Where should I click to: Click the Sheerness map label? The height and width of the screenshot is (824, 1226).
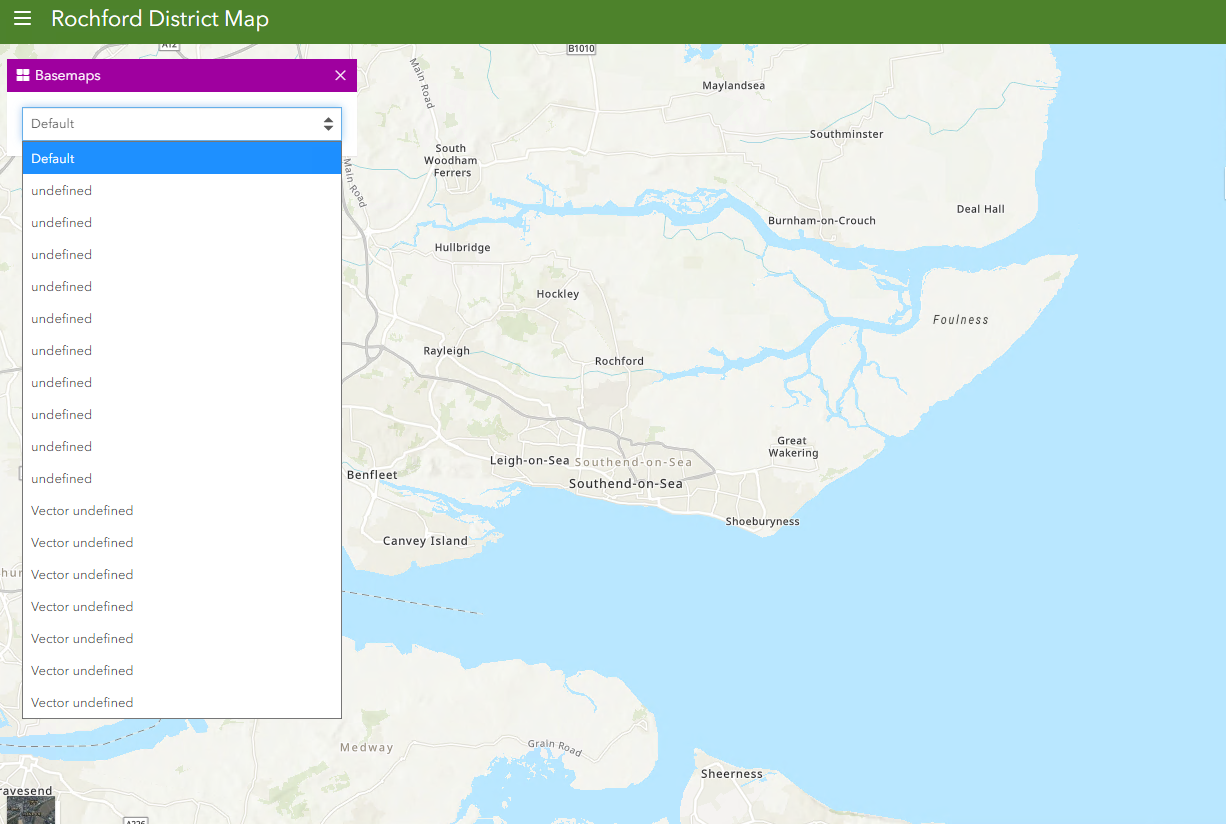pos(732,774)
